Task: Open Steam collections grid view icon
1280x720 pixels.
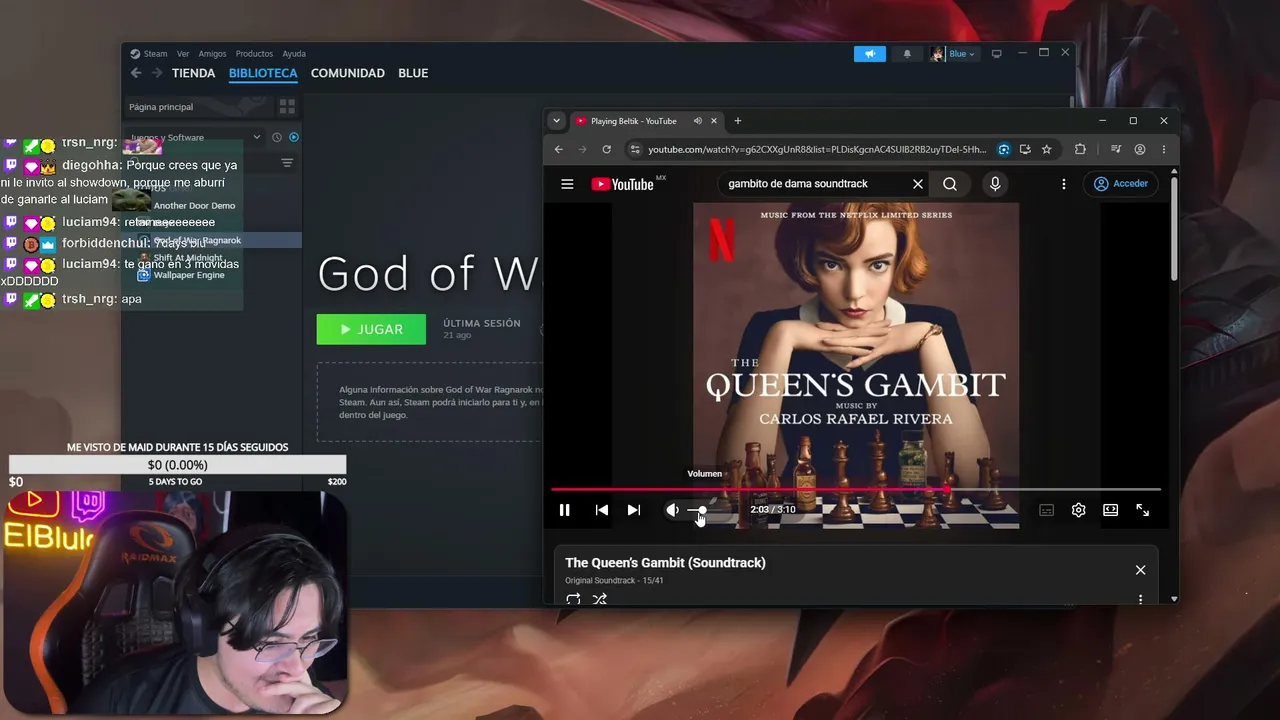Action: (x=287, y=107)
